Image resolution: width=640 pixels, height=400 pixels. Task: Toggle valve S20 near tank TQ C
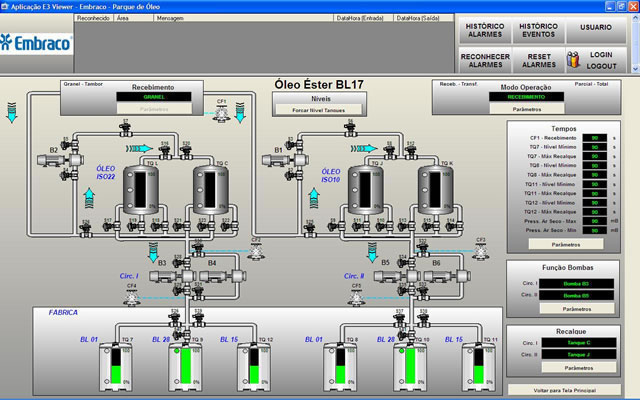pyautogui.click(x=186, y=152)
